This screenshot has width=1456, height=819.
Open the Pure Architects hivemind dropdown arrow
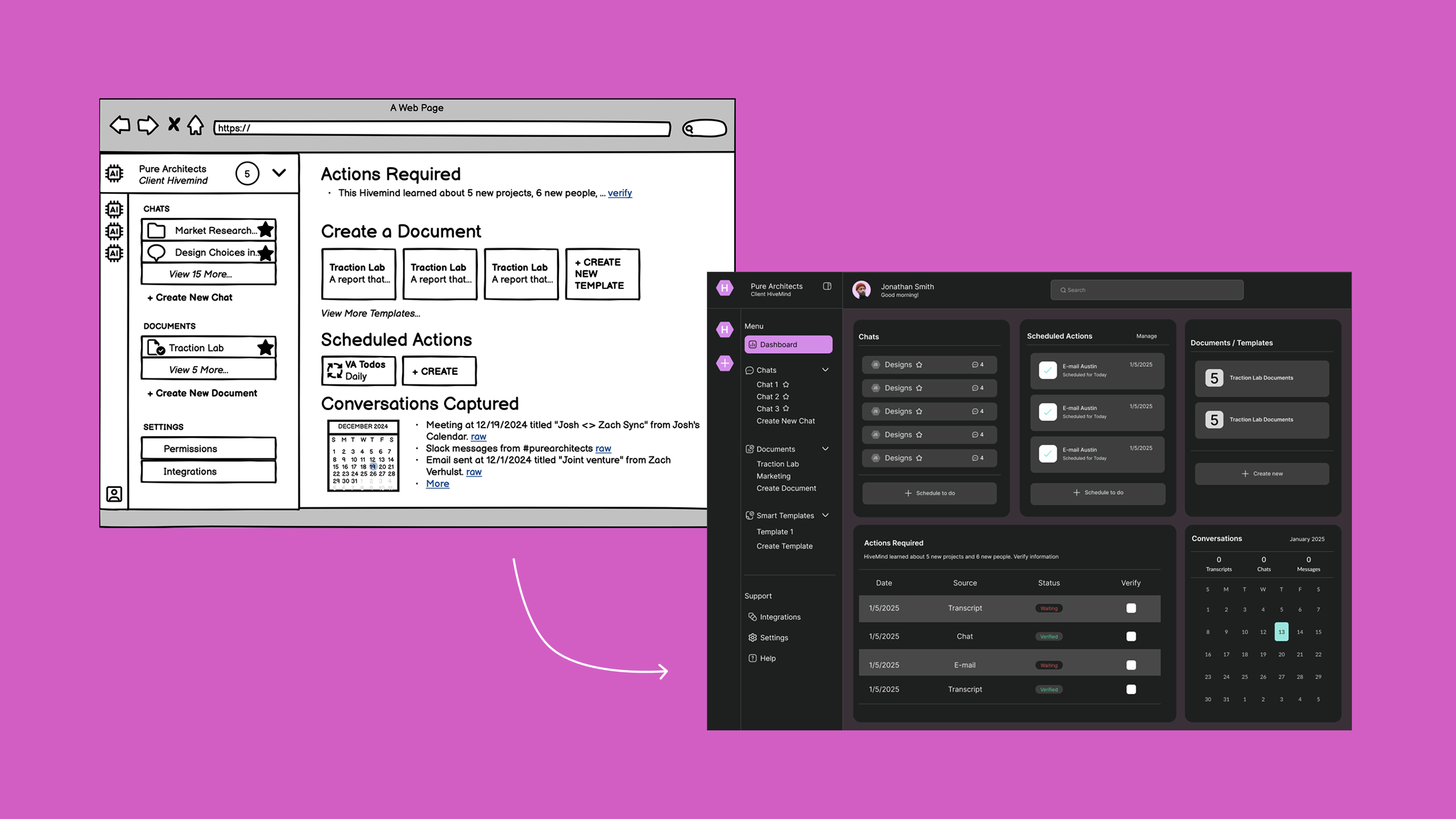tap(279, 173)
